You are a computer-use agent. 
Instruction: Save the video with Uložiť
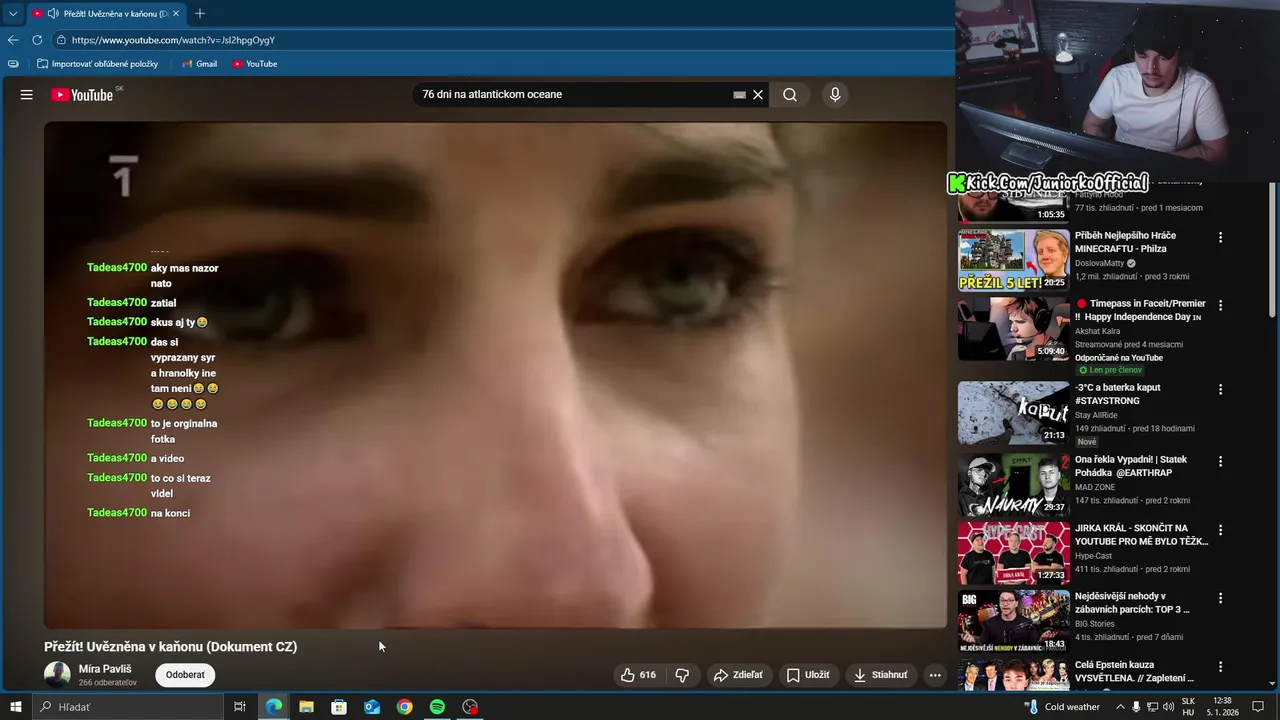tap(808, 675)
